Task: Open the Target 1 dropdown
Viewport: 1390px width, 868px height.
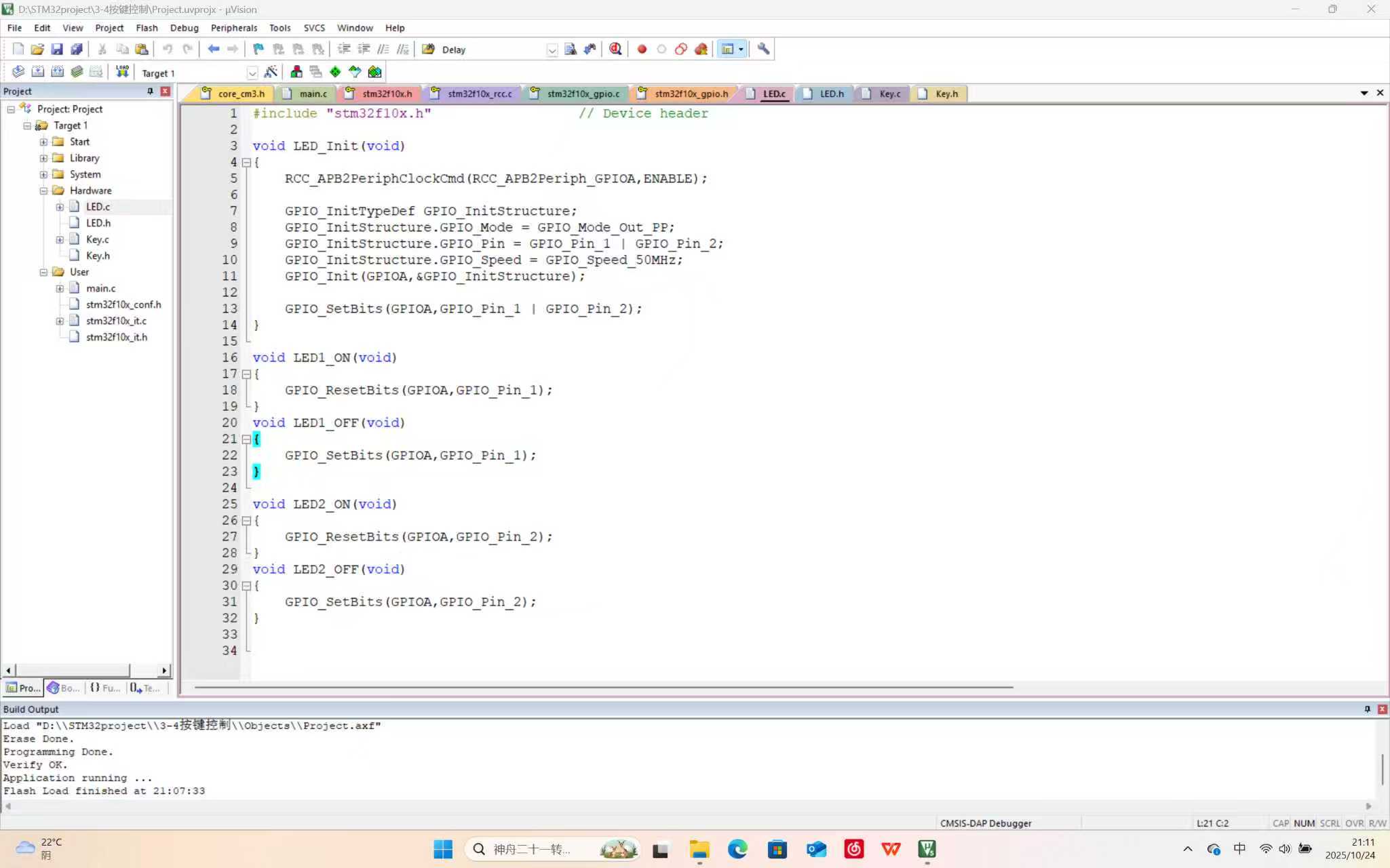Action: pyautogui.click(x=252, y=73)
